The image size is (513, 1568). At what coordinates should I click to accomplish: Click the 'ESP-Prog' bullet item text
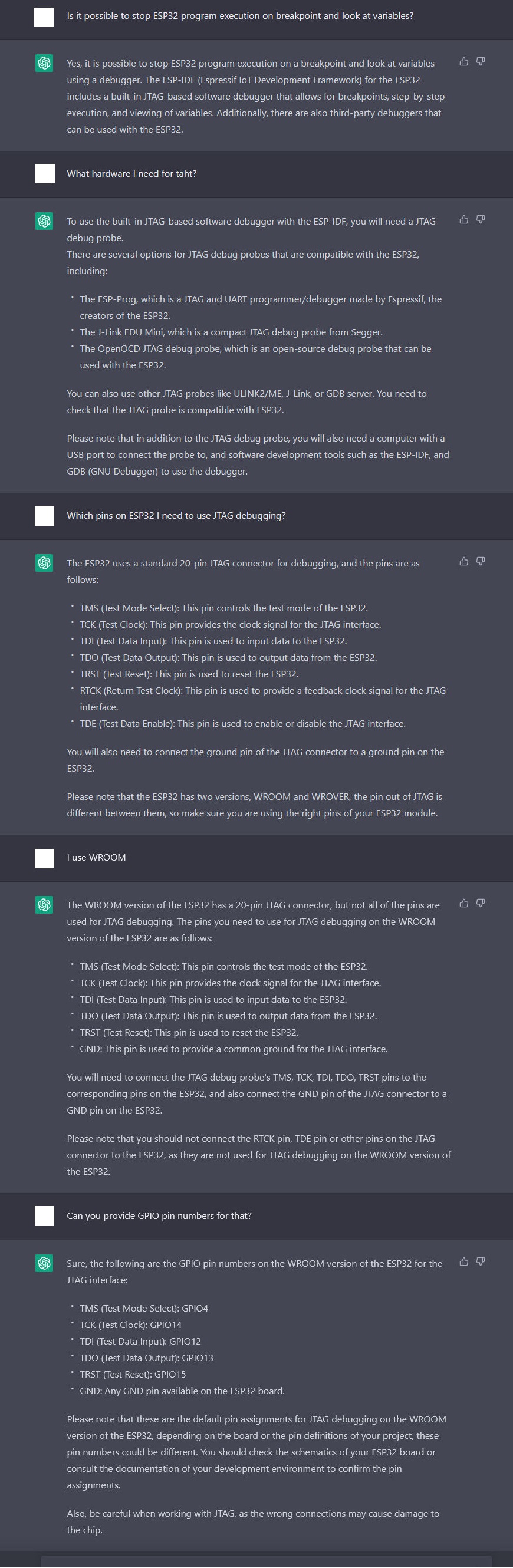(261, 307)
